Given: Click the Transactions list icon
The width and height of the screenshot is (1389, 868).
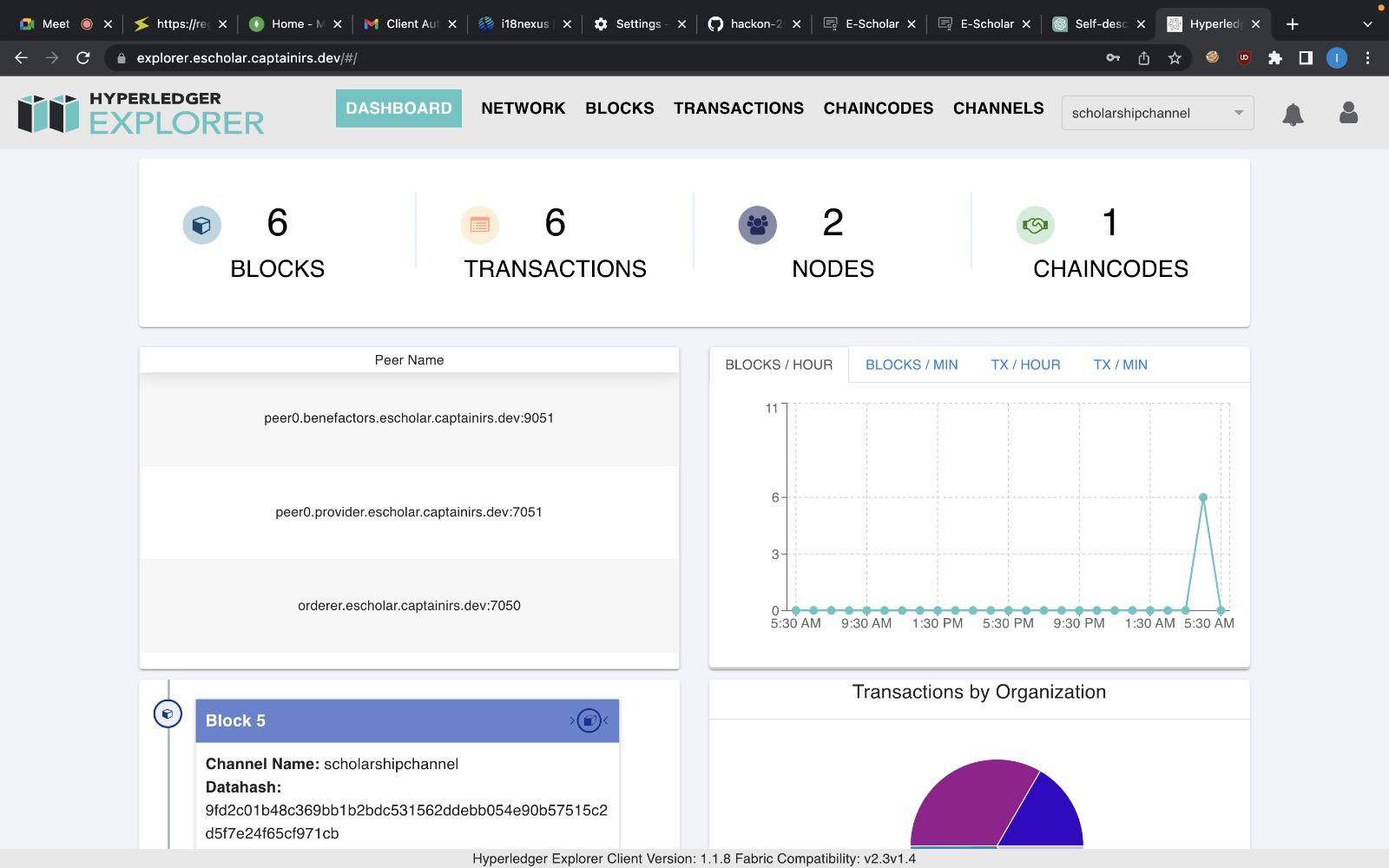Looking at the screenshot, I should [479, 226].
